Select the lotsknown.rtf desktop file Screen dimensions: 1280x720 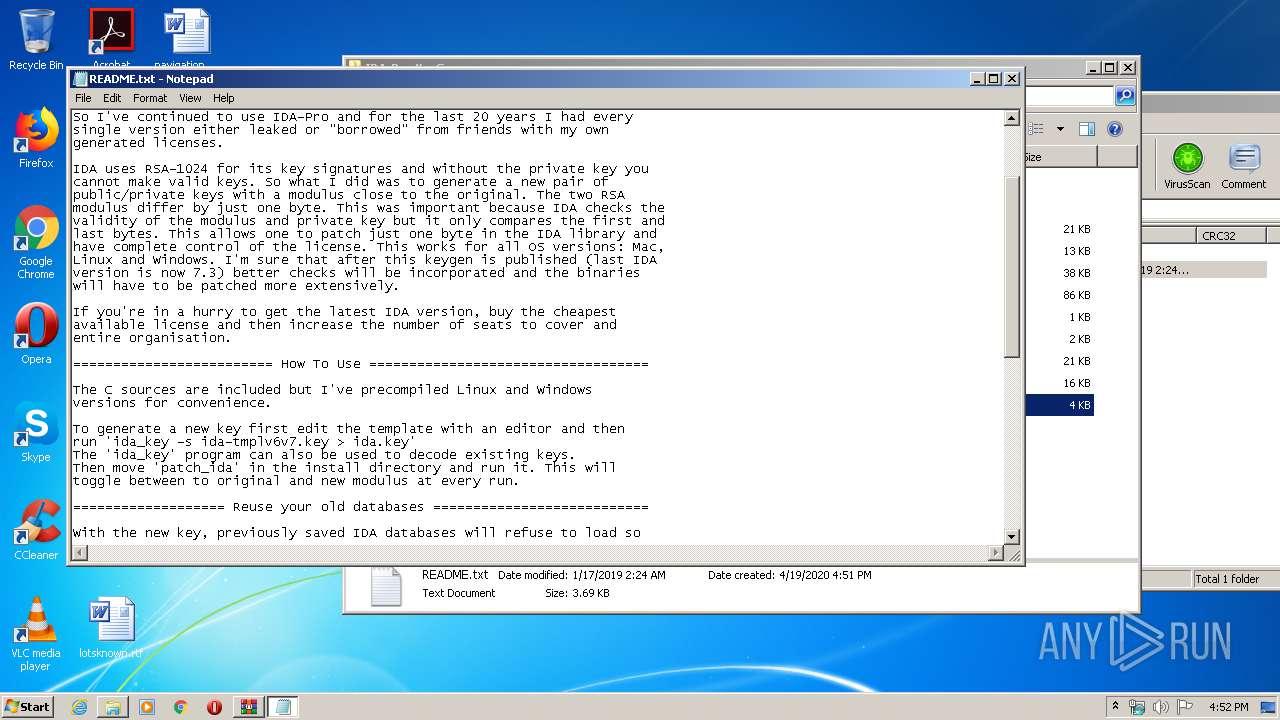[111, 628]
